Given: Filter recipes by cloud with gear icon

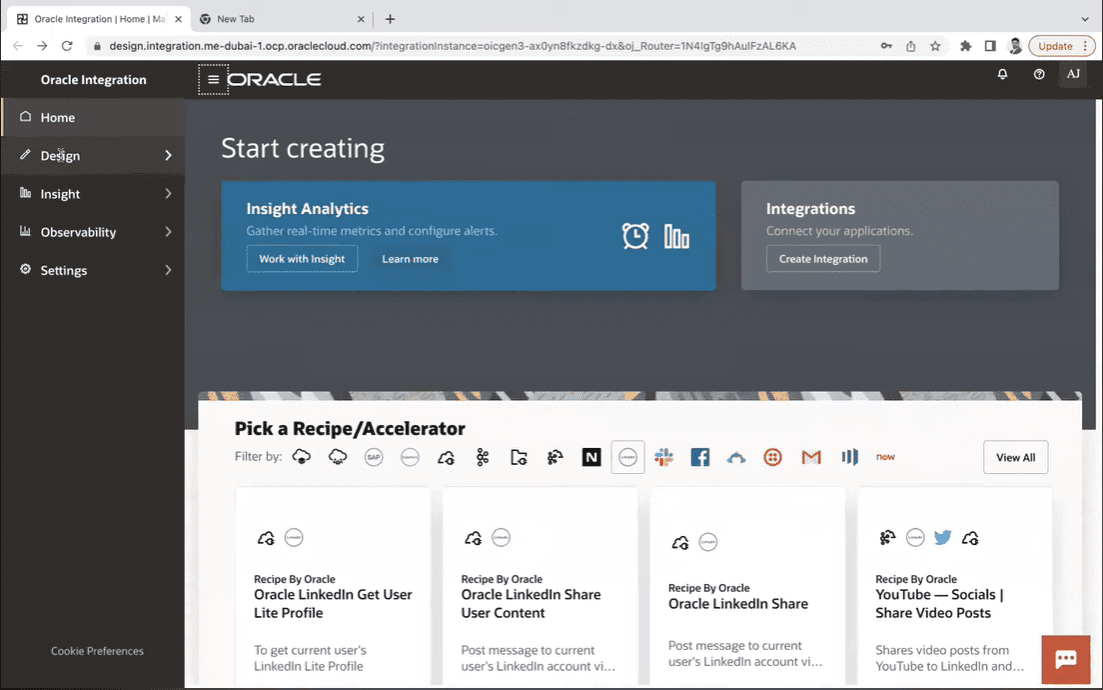Looking at the screenshot, I should [446, 458].
